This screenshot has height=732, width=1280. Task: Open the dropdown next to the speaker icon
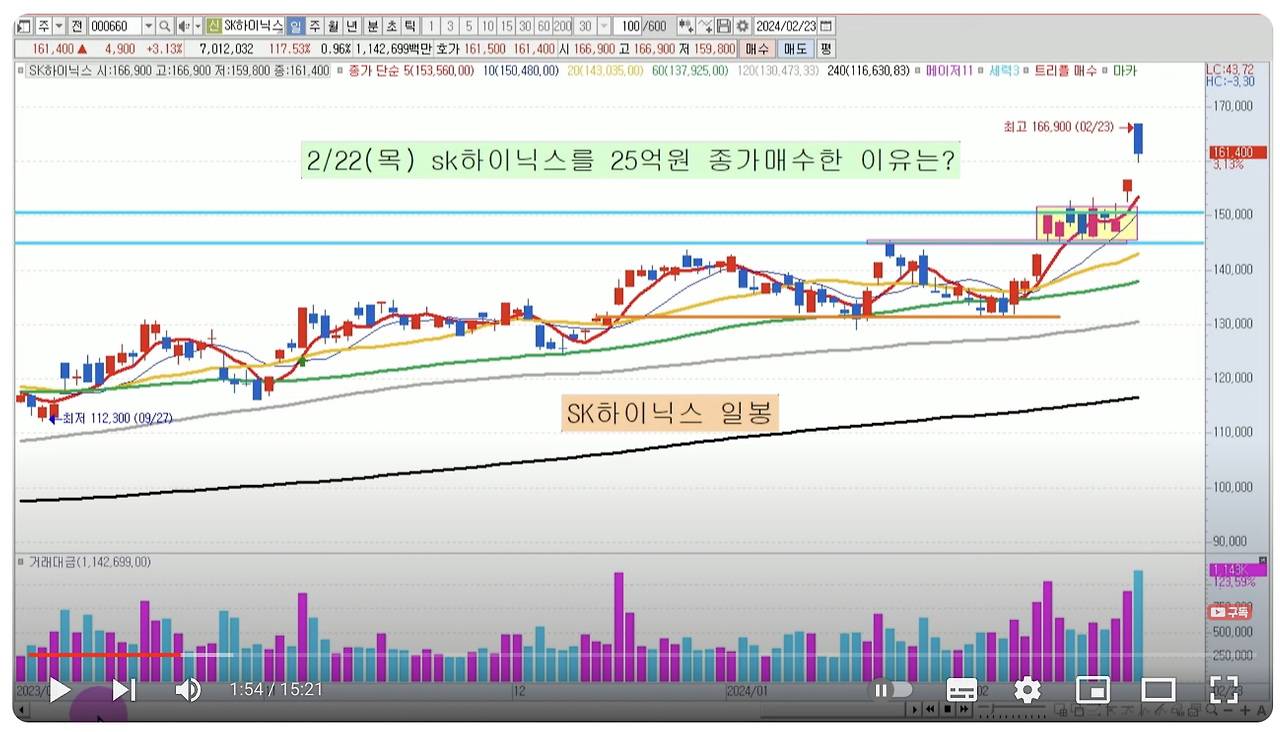pos(197,26)
